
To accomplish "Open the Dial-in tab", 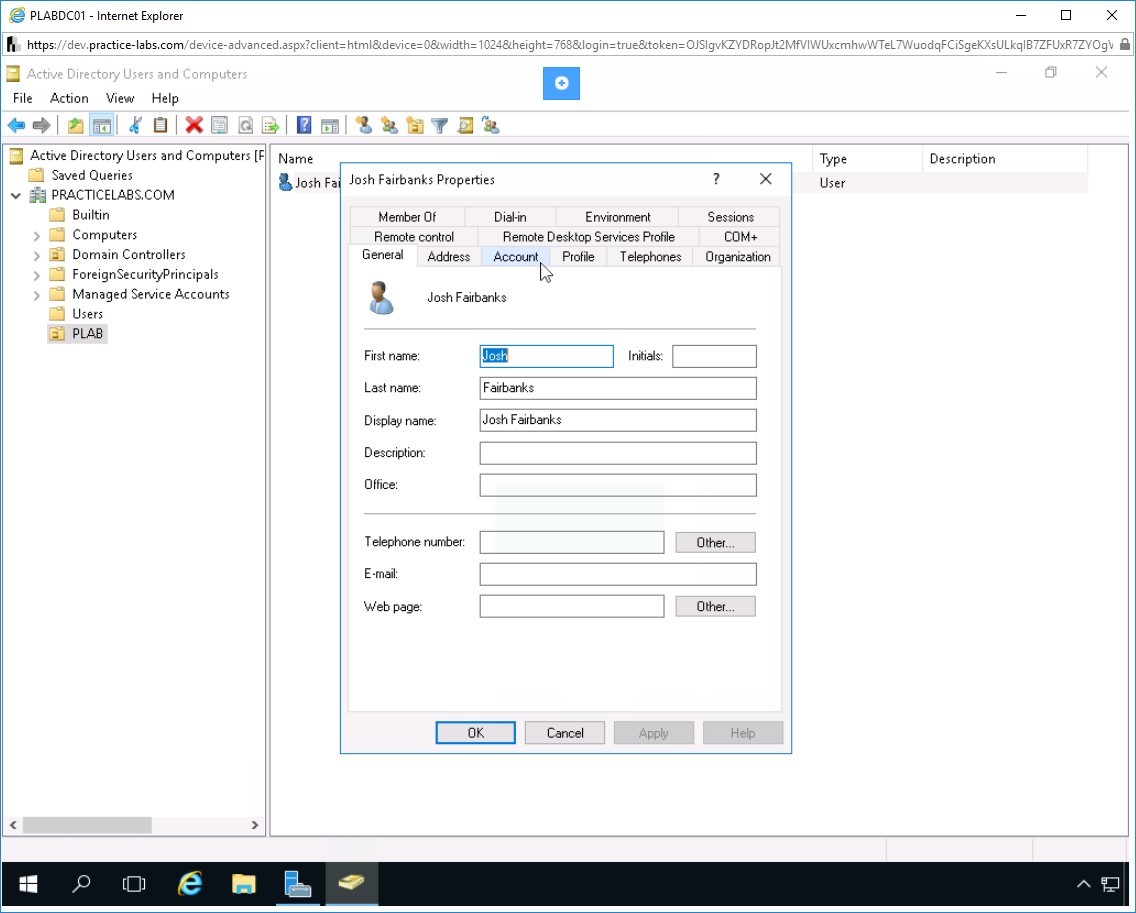I will tap(510, 217).
